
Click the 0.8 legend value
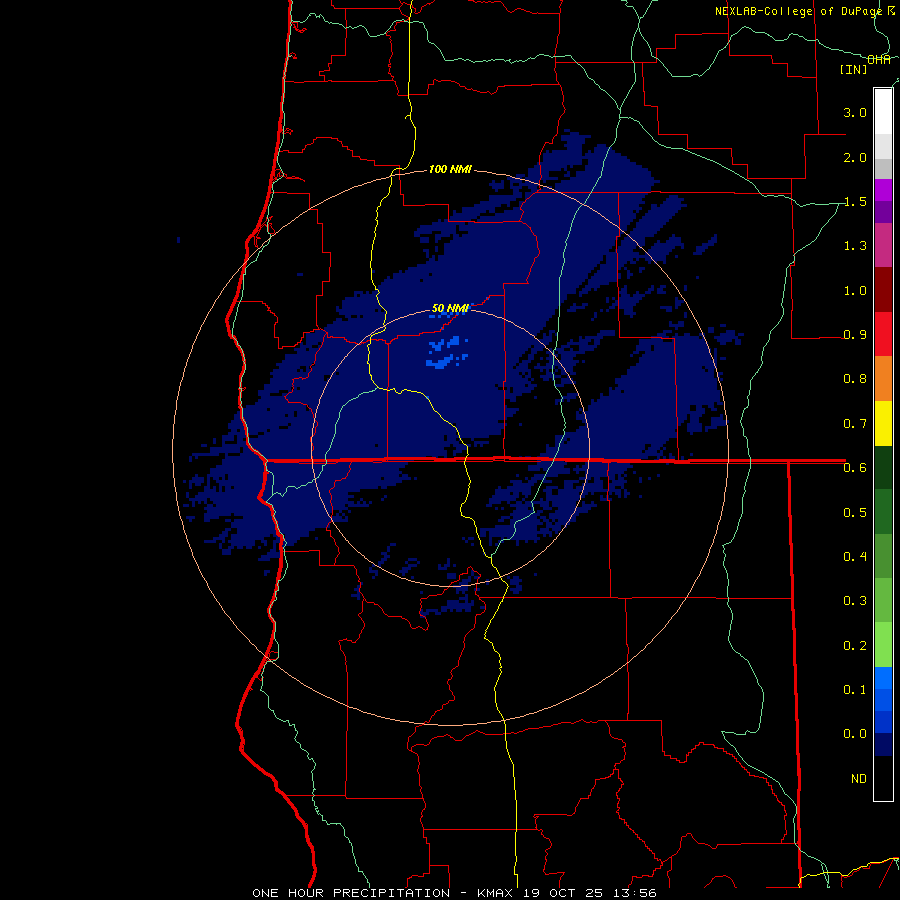pyautogui.click(x=855, y=379)
